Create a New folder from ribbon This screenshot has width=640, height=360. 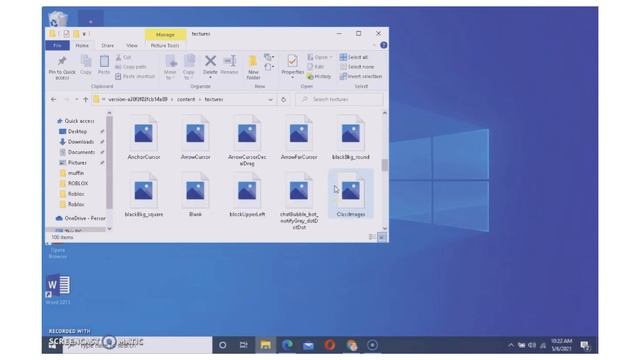coord(253,67)
